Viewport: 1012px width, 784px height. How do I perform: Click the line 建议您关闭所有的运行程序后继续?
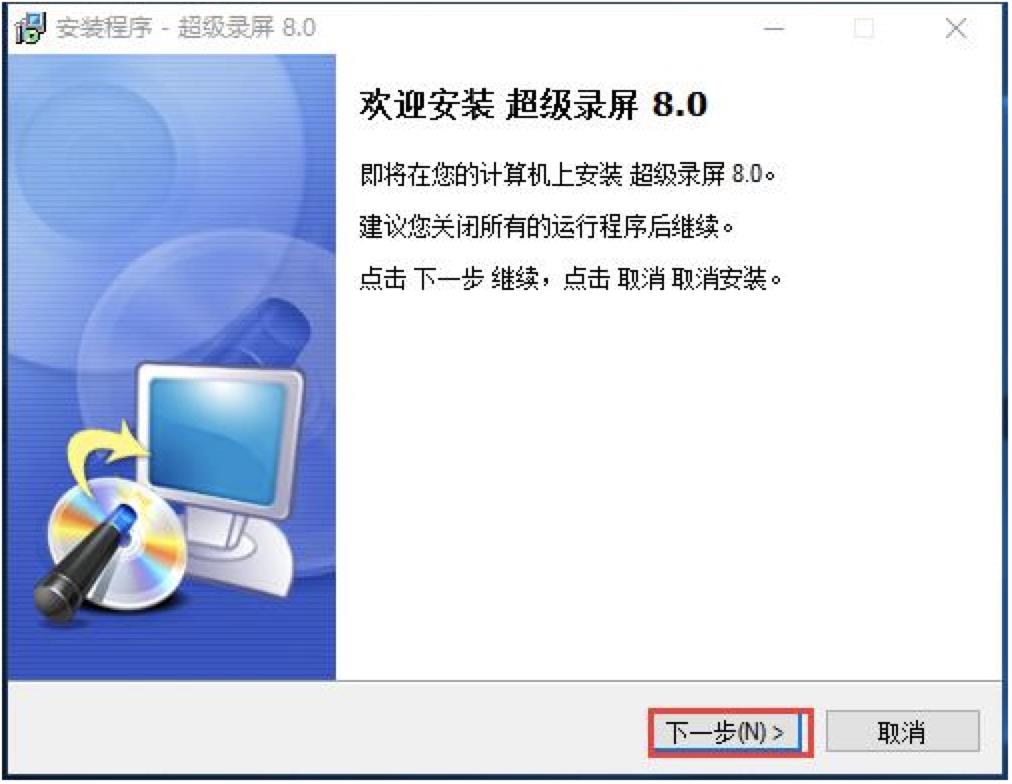(x=547, y=226)
